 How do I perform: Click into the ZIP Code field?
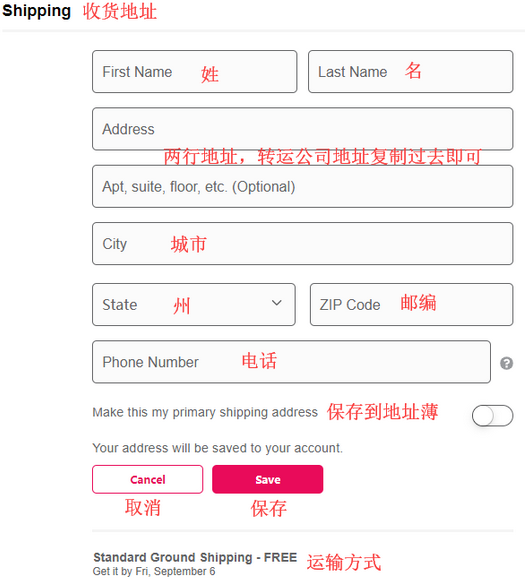[x=412, y=305]
